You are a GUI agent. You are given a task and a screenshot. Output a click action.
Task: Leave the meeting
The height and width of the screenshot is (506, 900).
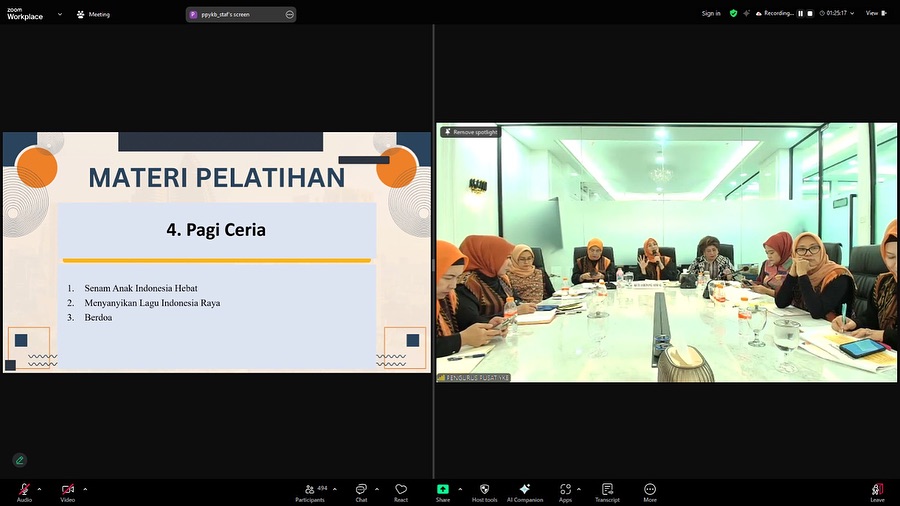877,491
